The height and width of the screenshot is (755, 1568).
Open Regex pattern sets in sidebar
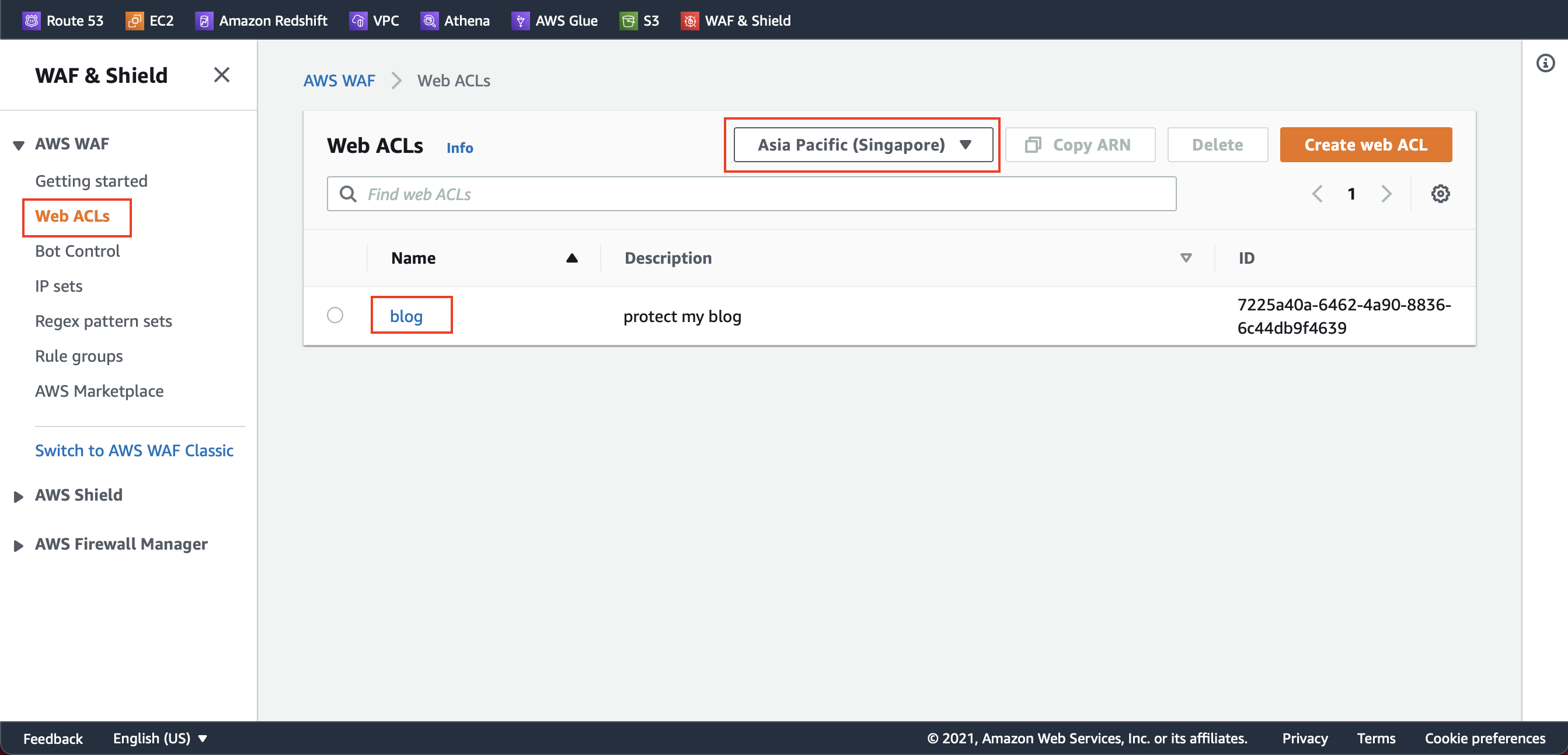click(x=103, y=321)
